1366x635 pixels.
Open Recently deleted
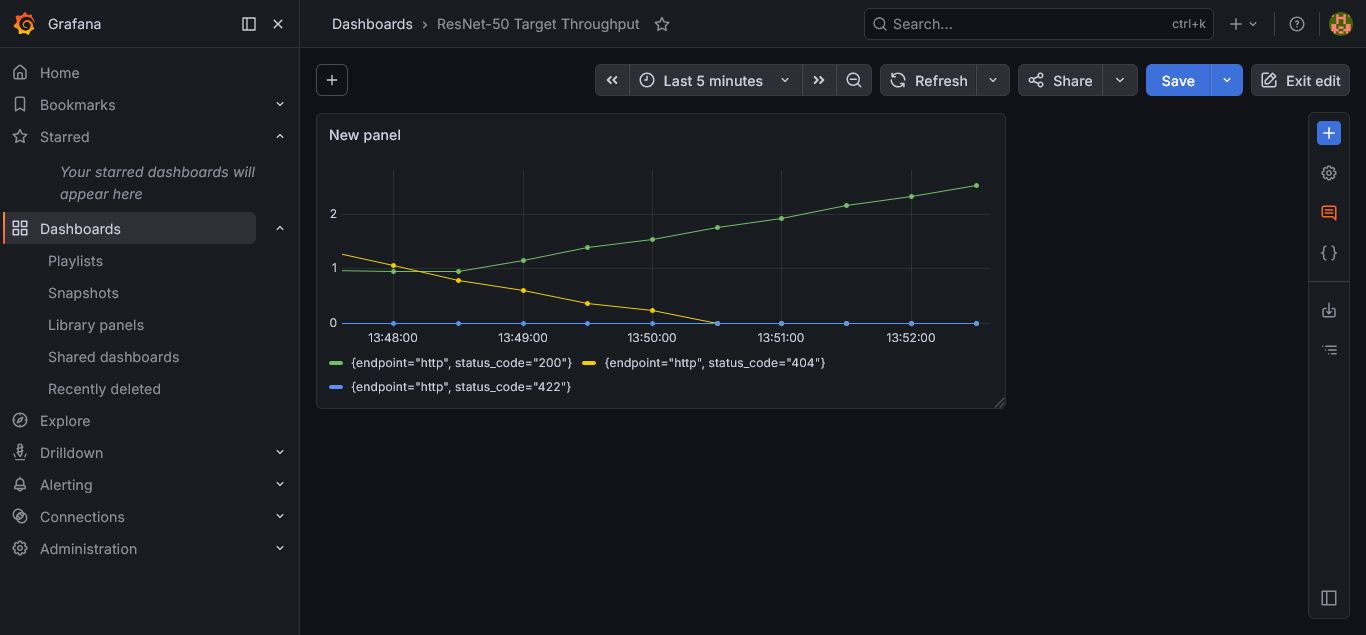click(x=104, y=389)
